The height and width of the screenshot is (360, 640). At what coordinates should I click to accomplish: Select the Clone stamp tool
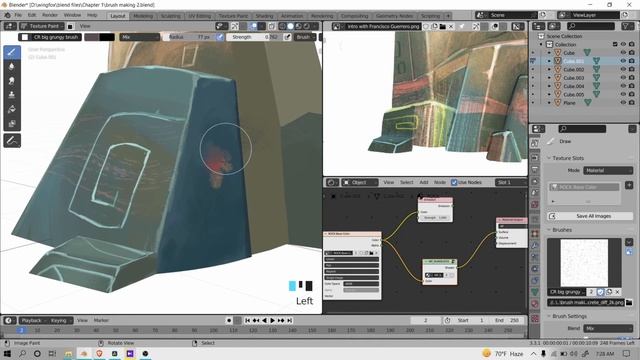(12, 95)
